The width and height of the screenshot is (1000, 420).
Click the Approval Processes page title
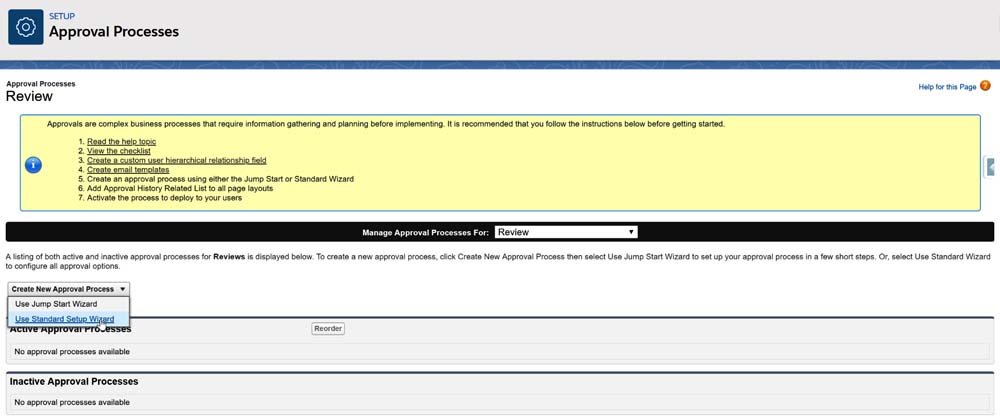[x=114, y=31]
